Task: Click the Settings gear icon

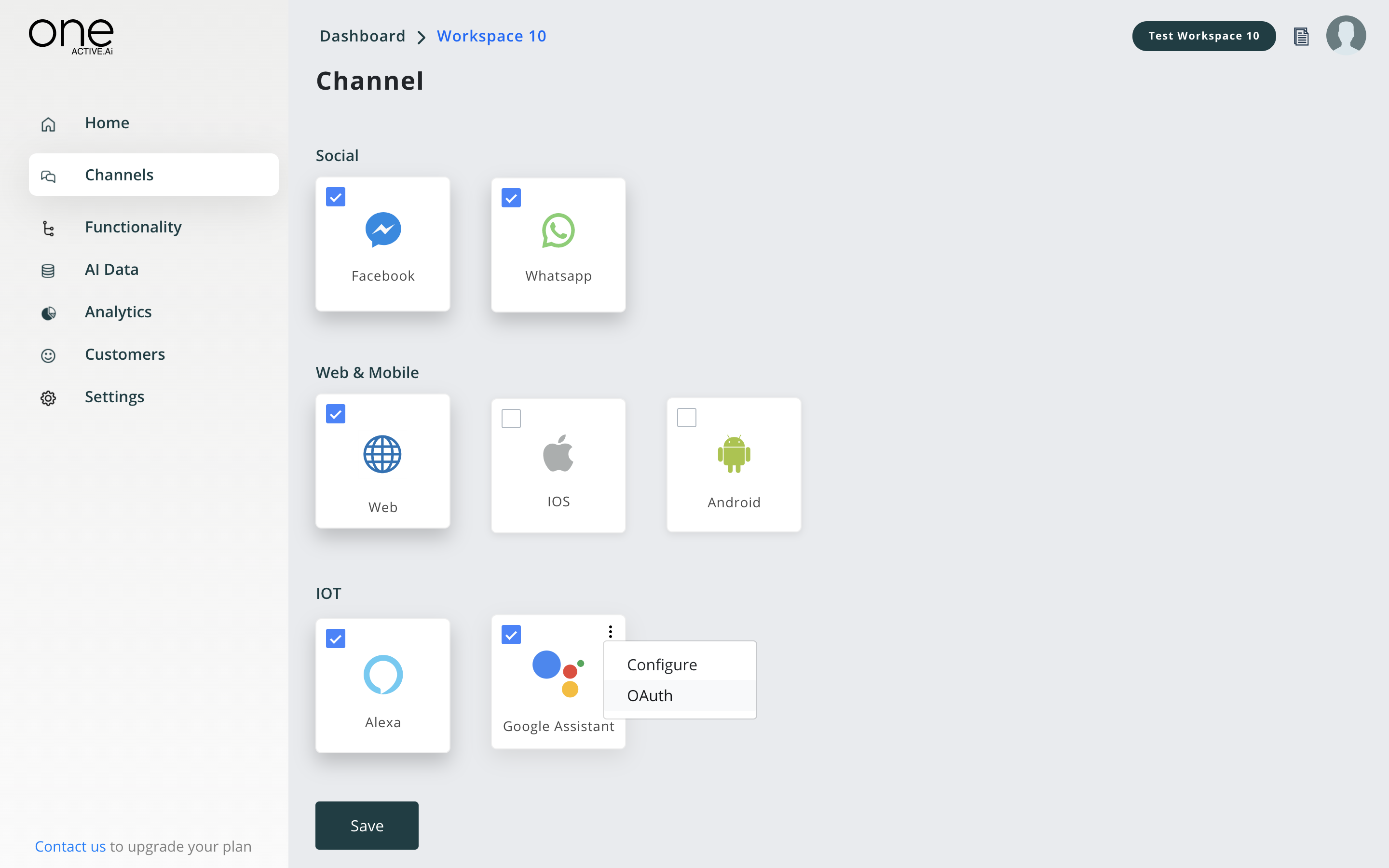Action: 48,398
